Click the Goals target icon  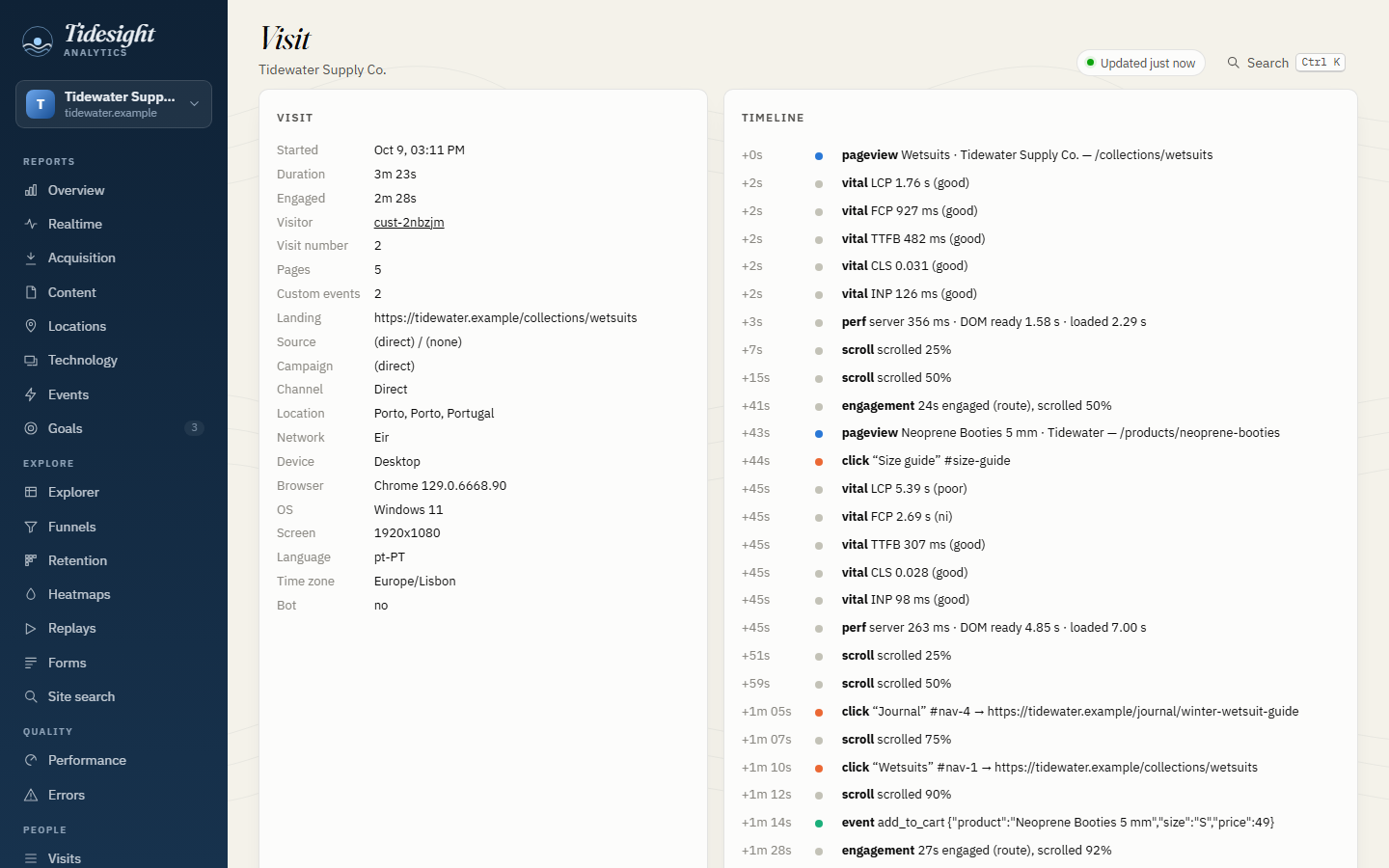click(31, 428)
